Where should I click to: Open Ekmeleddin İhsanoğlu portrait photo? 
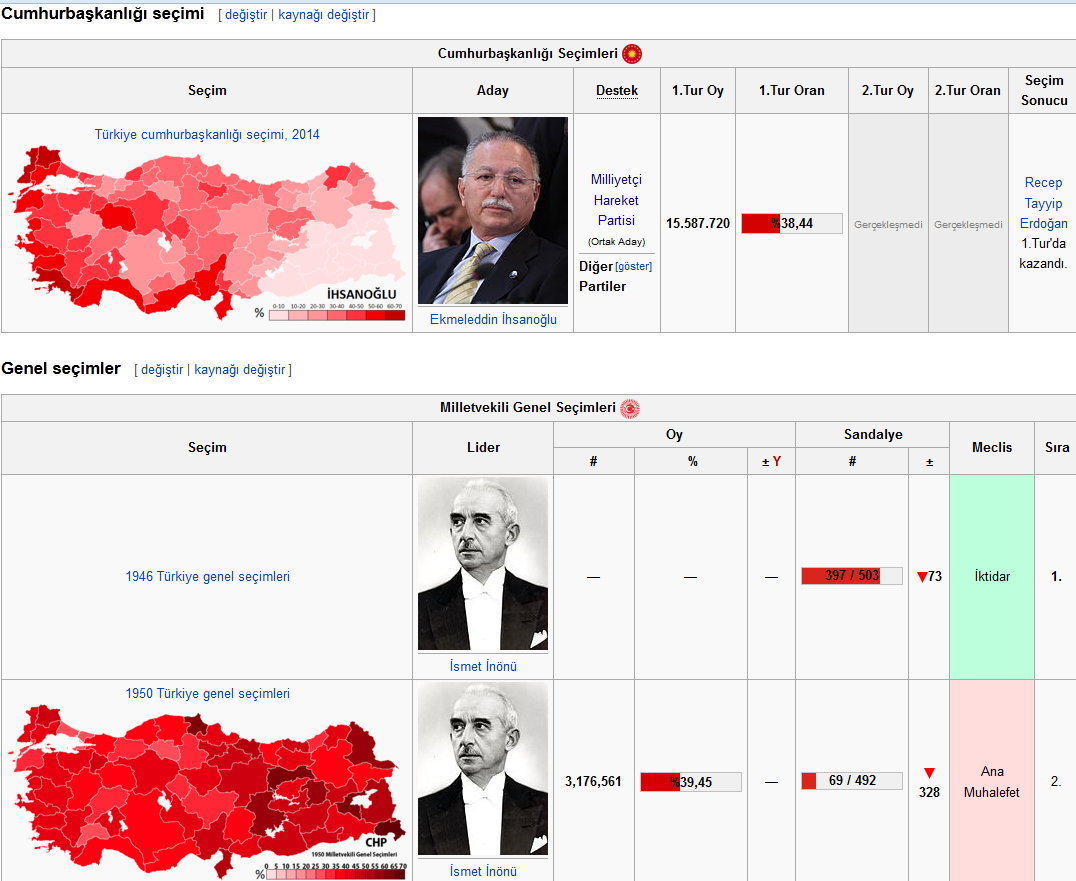tap(492, 211)
